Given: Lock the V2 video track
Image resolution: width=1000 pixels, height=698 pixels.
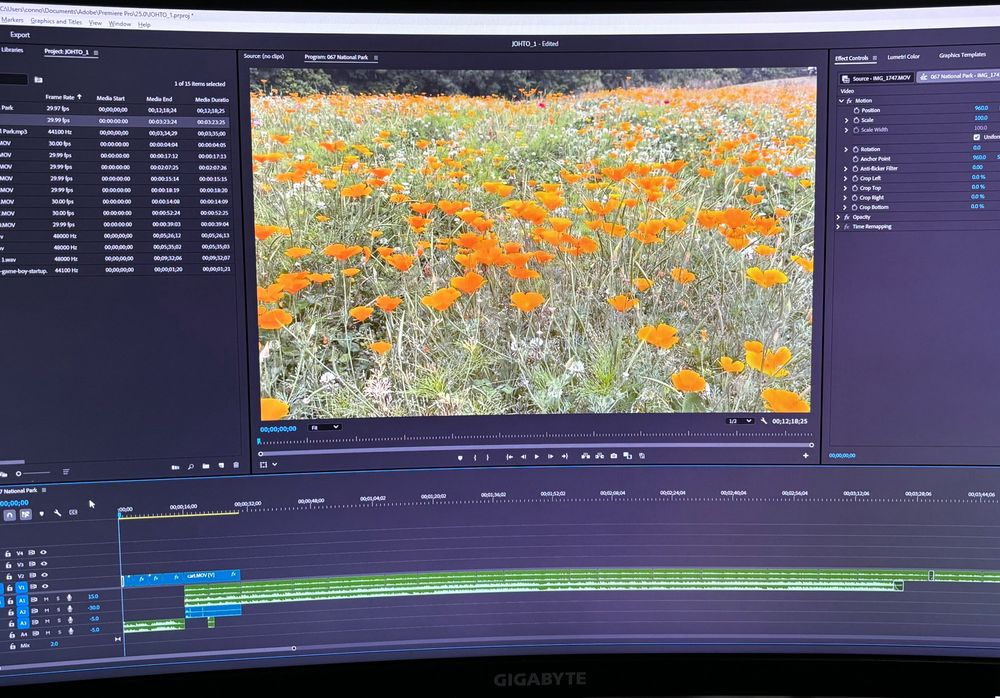Looking at the screenshot, I should tap(9, 574).
